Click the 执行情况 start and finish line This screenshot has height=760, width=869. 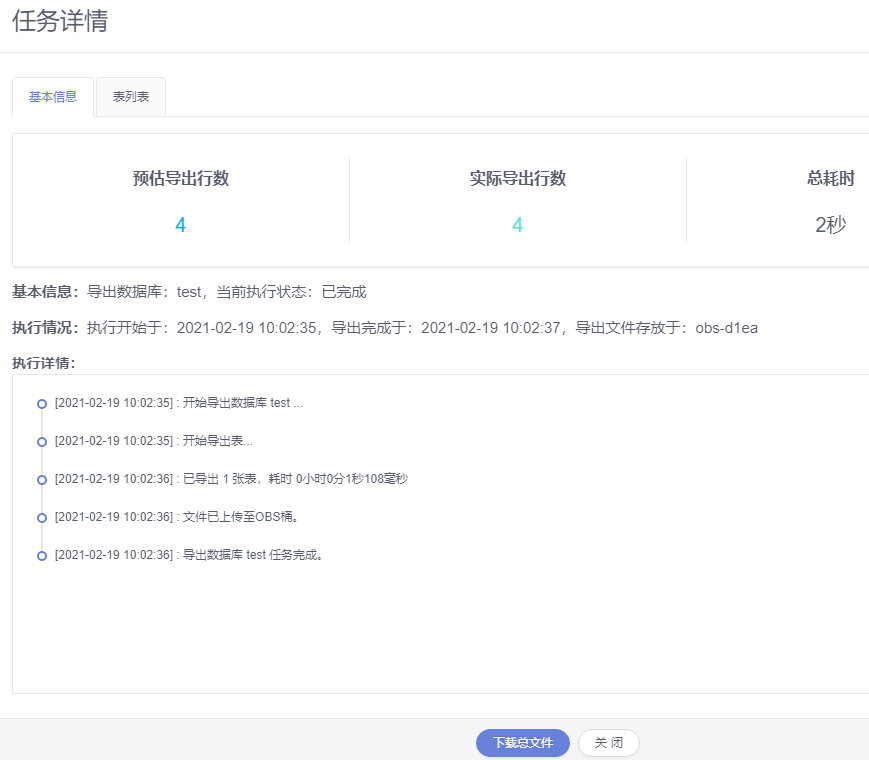coord(385,328)
